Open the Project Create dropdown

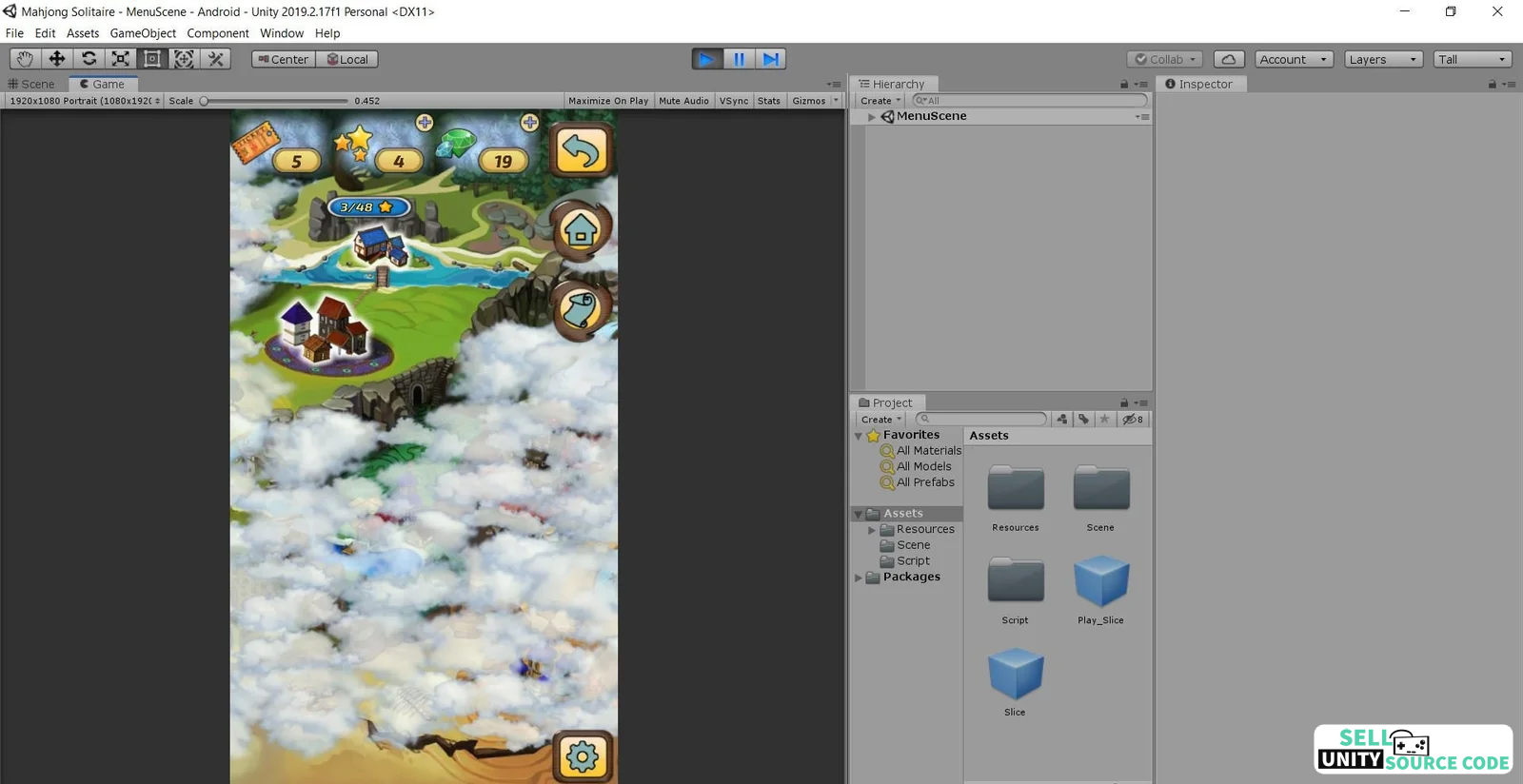(x=880, y=420)
